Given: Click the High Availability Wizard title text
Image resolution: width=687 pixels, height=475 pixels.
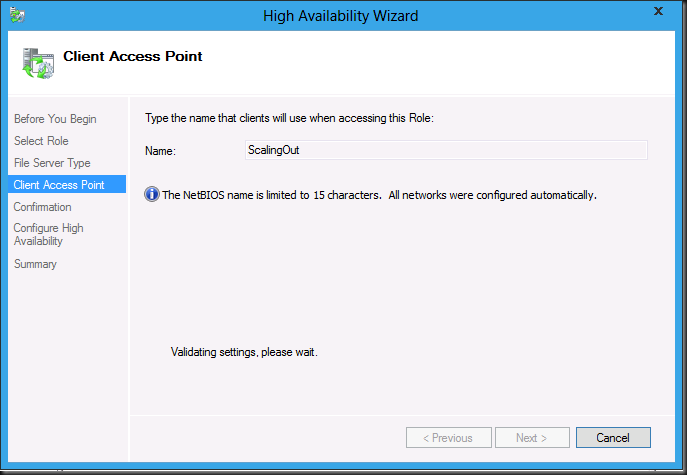Looking at the screenshot, I should pos(340,16).
